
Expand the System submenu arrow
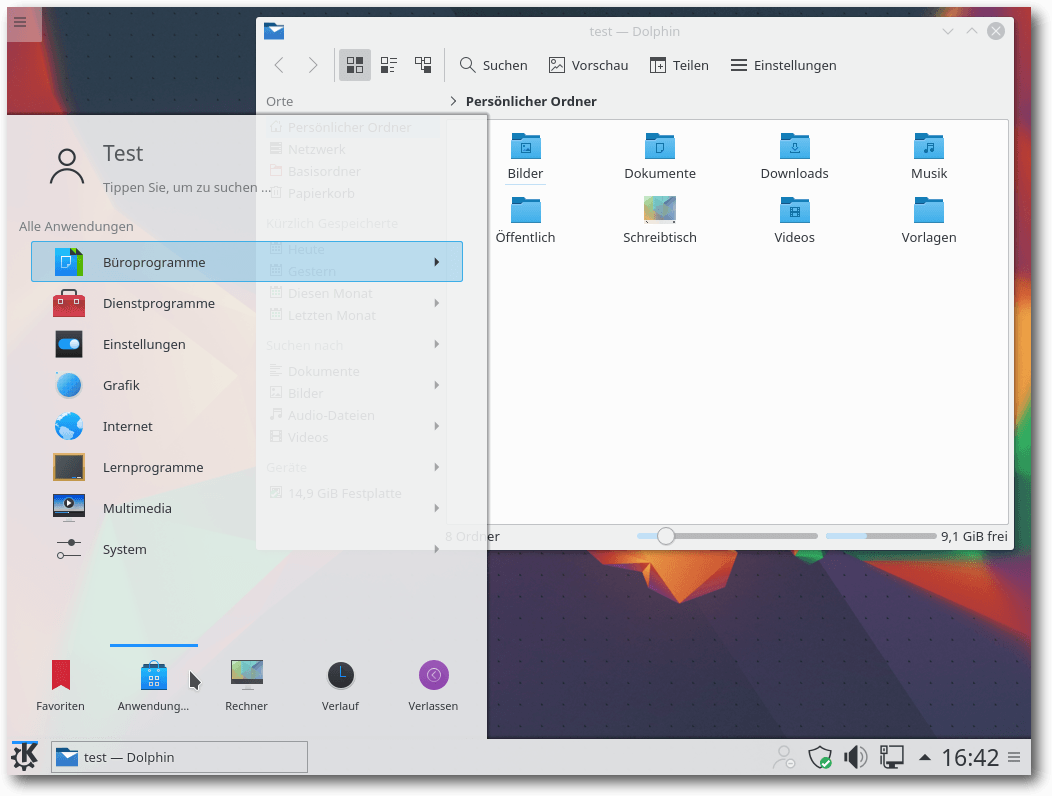tap(437, 549)
